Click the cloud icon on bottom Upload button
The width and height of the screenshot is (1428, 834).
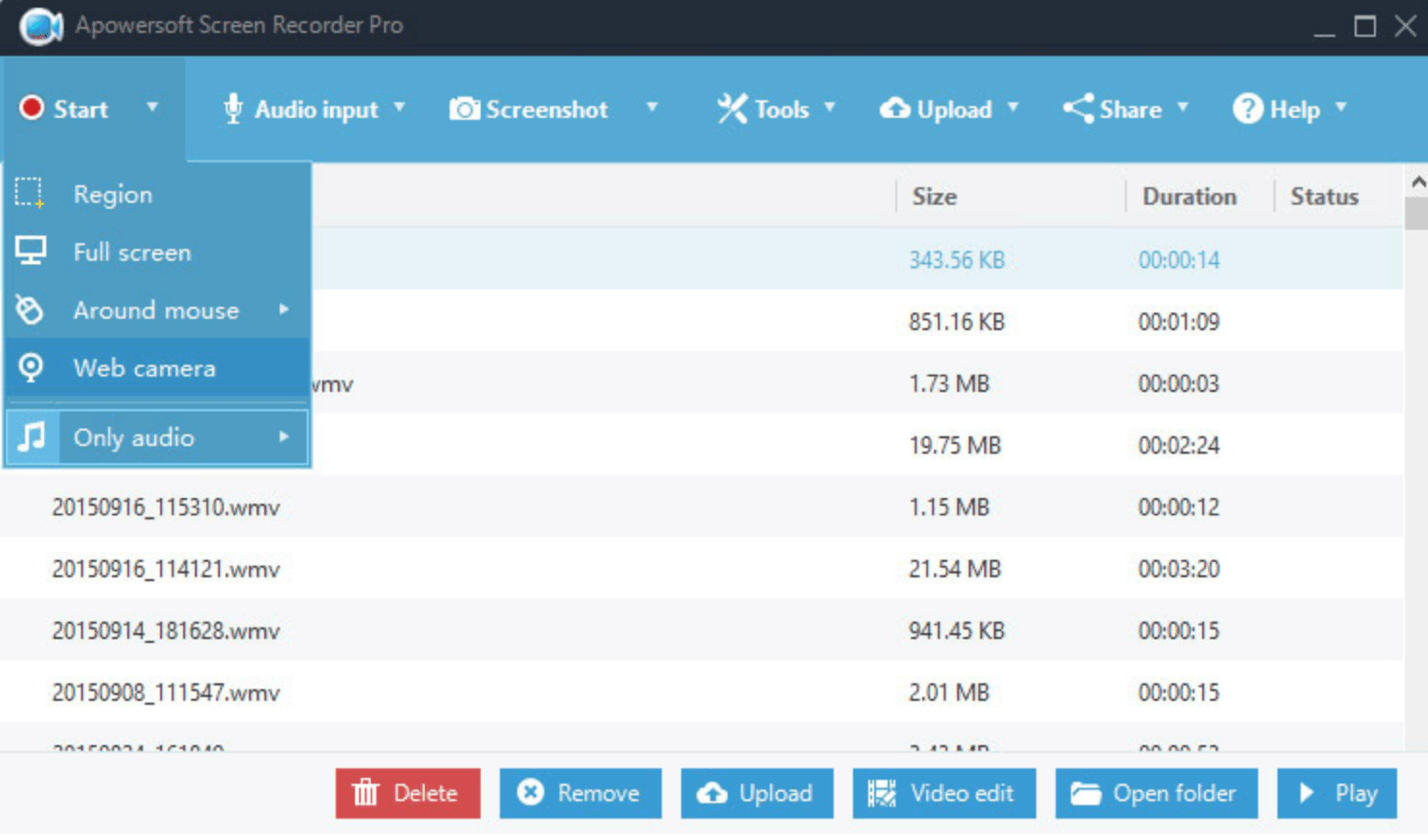pos(712,794)
